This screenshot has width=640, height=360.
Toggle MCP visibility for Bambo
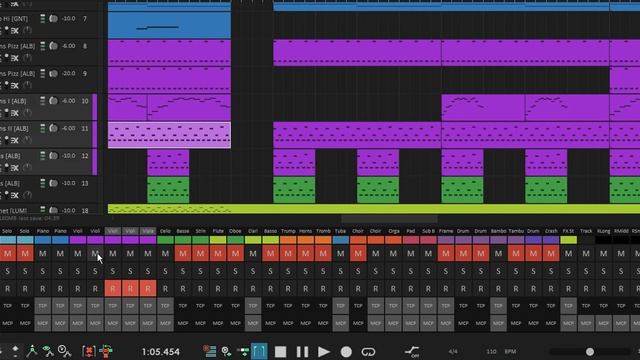click(x=498, y=323)
